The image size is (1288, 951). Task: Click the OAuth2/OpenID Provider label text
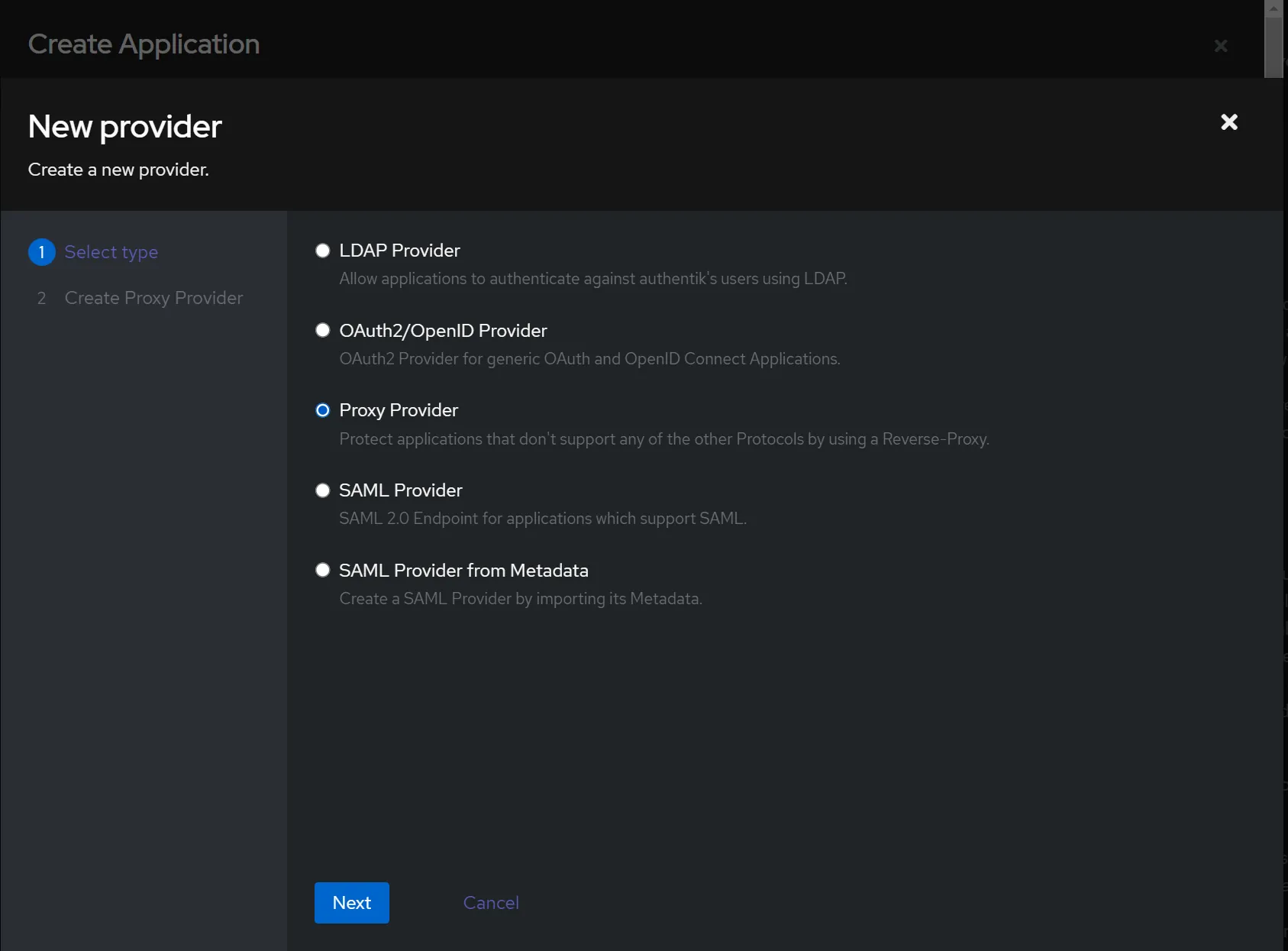pyautogui.click(x=443, y=331)
